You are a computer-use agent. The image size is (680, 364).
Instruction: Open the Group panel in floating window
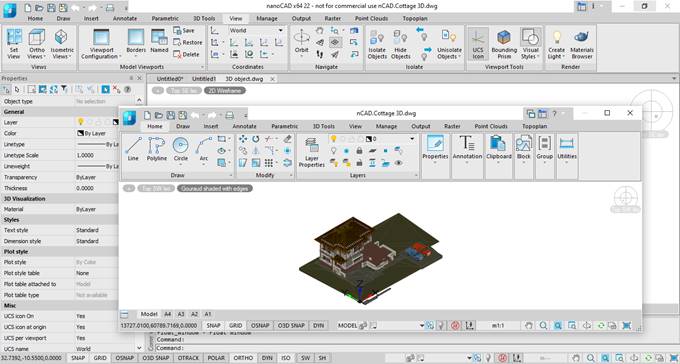pos(545,149)
